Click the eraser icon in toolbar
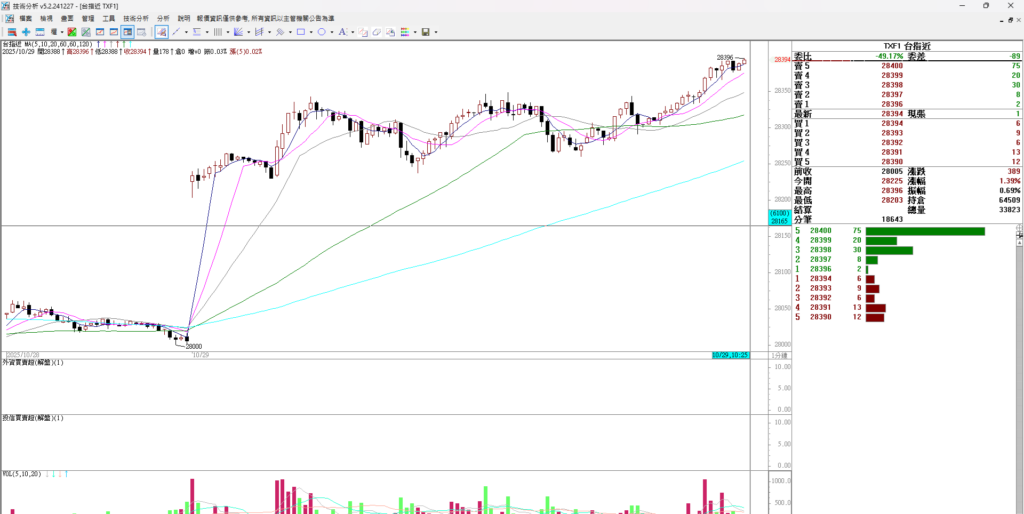The width and height of the screenshot is (1024, 514). (376, 32)
